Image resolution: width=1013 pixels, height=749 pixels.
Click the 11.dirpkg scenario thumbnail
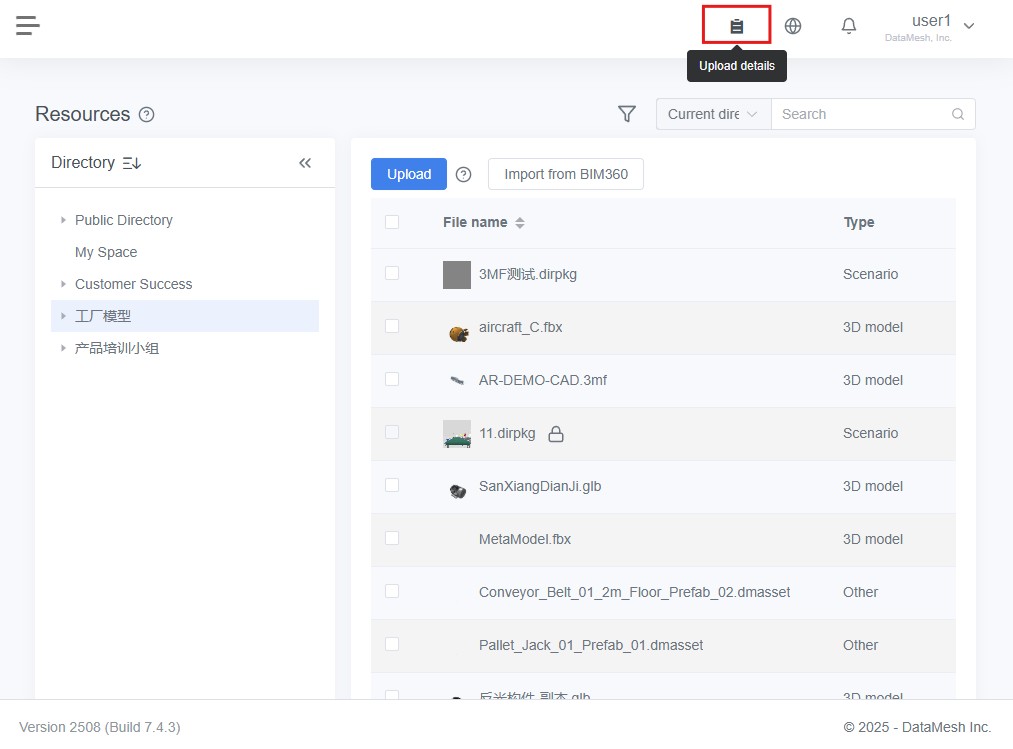click(457, 433)
